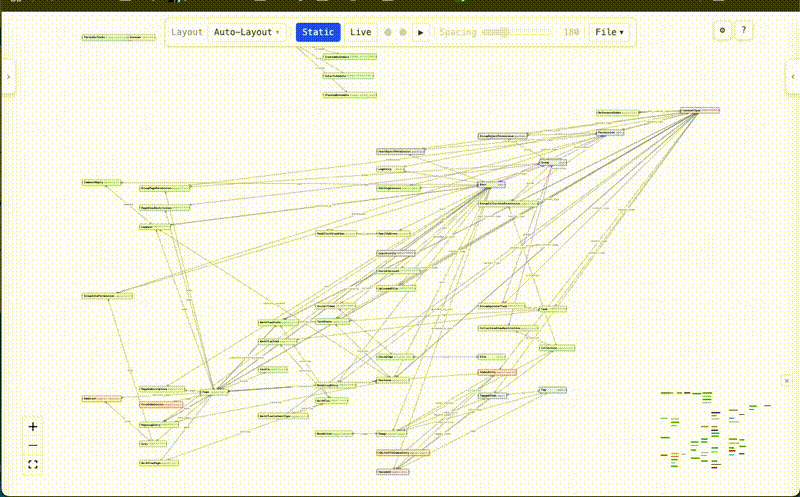Open help with the question mark button
Screen dimensions: 800x497
click(744, 31)
